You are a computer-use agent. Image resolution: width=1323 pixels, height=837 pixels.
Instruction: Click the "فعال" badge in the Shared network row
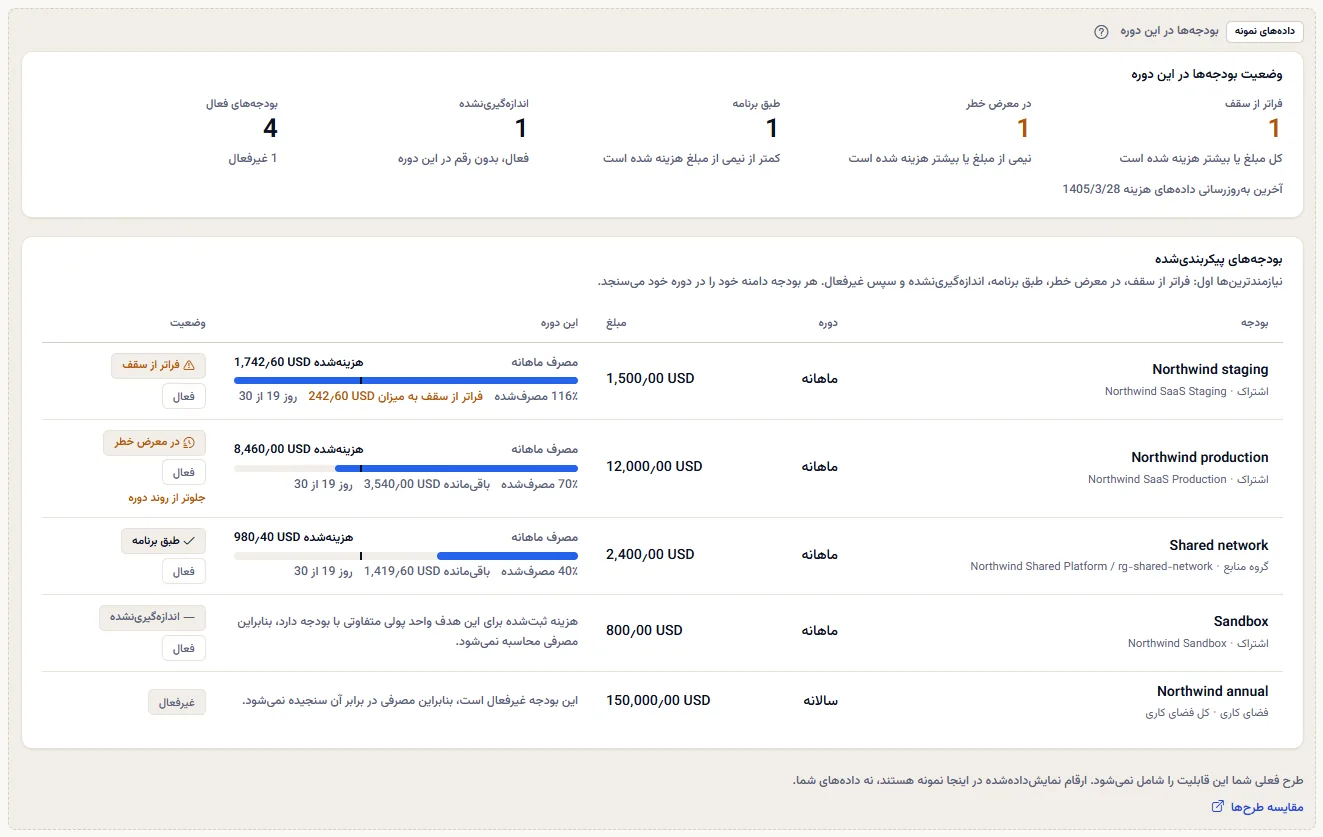184,571
